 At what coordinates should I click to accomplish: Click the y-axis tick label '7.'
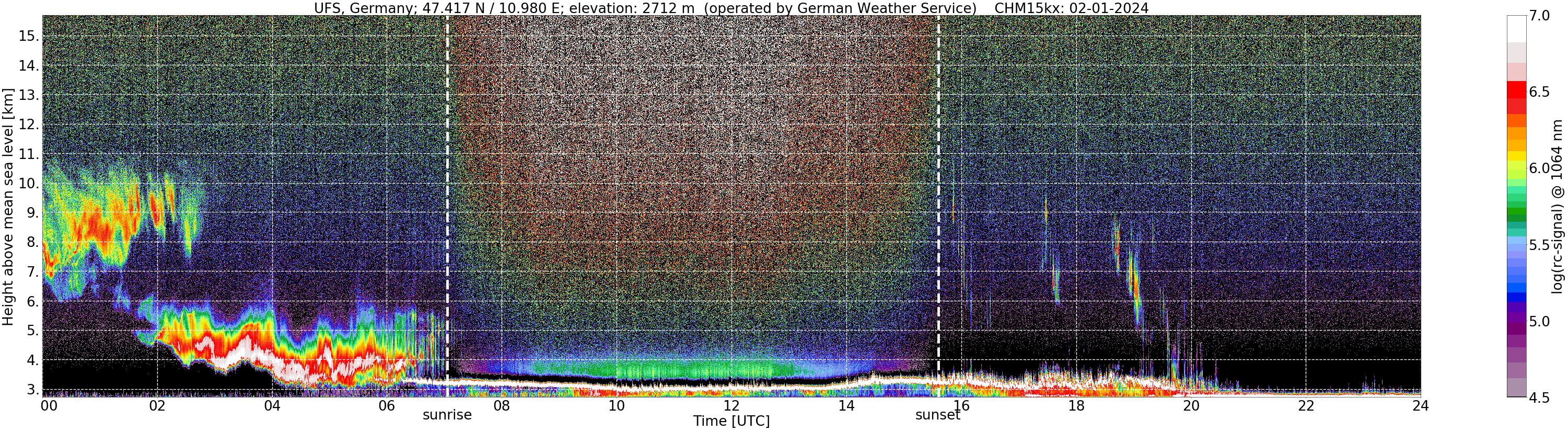pyautogui.click(x=32, y=272)
